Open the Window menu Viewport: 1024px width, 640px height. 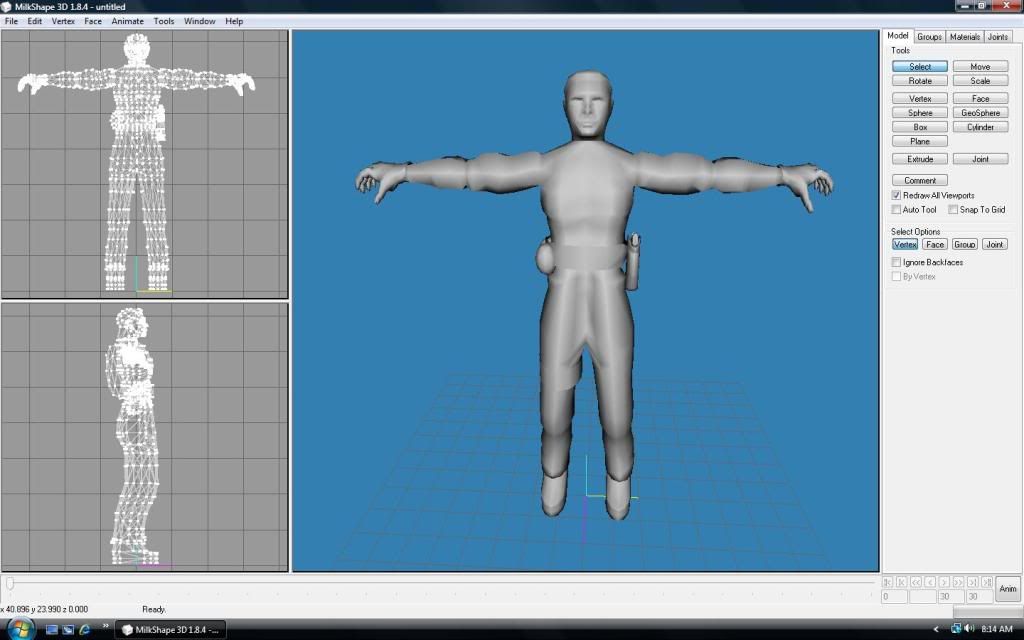pyautogui.click(x=199, y=21)
